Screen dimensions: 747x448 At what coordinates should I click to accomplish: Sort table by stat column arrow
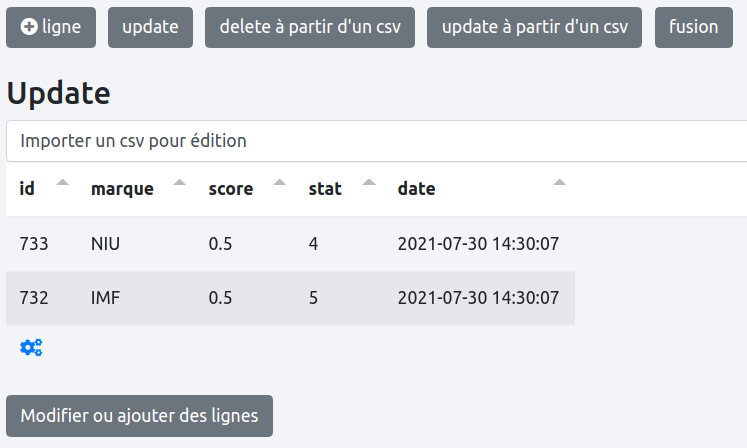[x=369, y=183]
